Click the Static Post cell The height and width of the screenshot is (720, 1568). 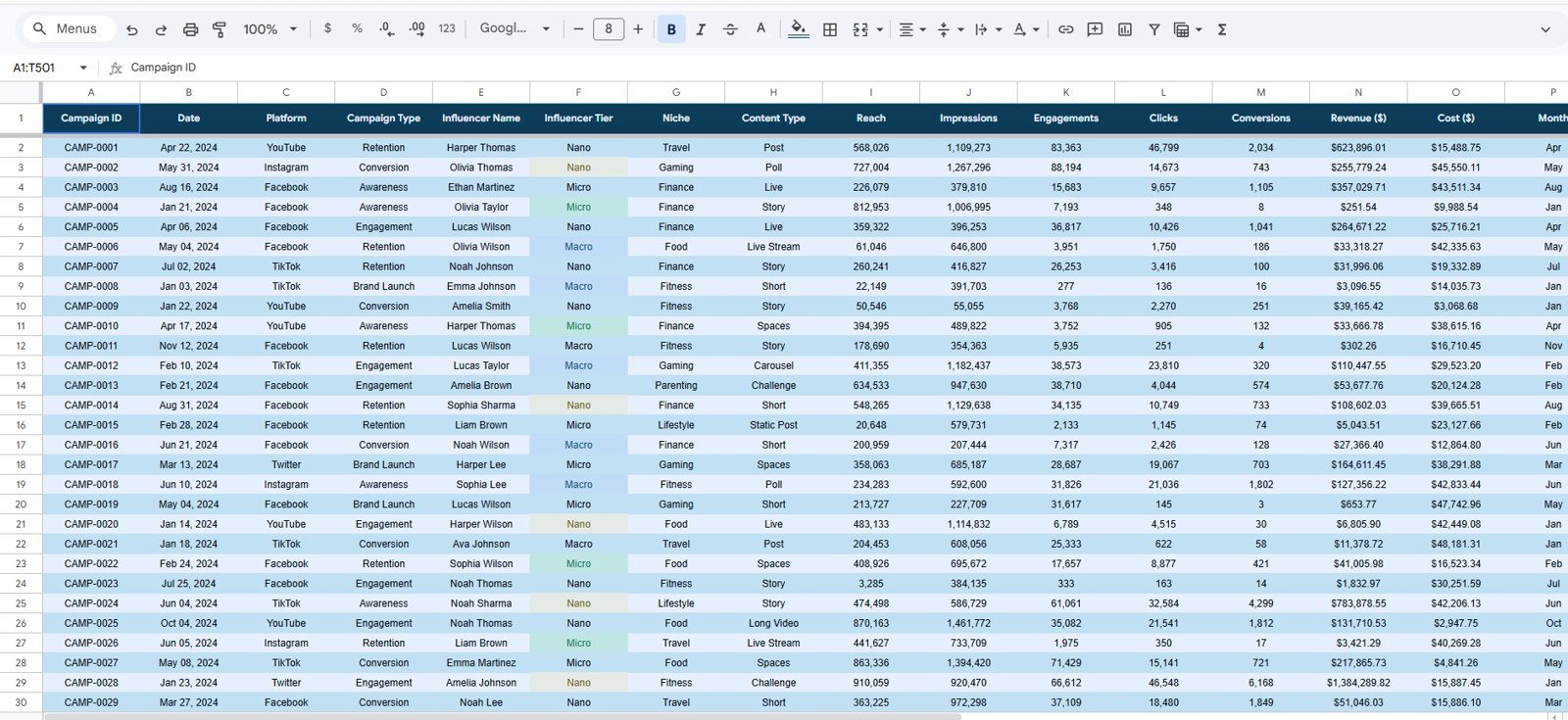click(x=773, y=425)
